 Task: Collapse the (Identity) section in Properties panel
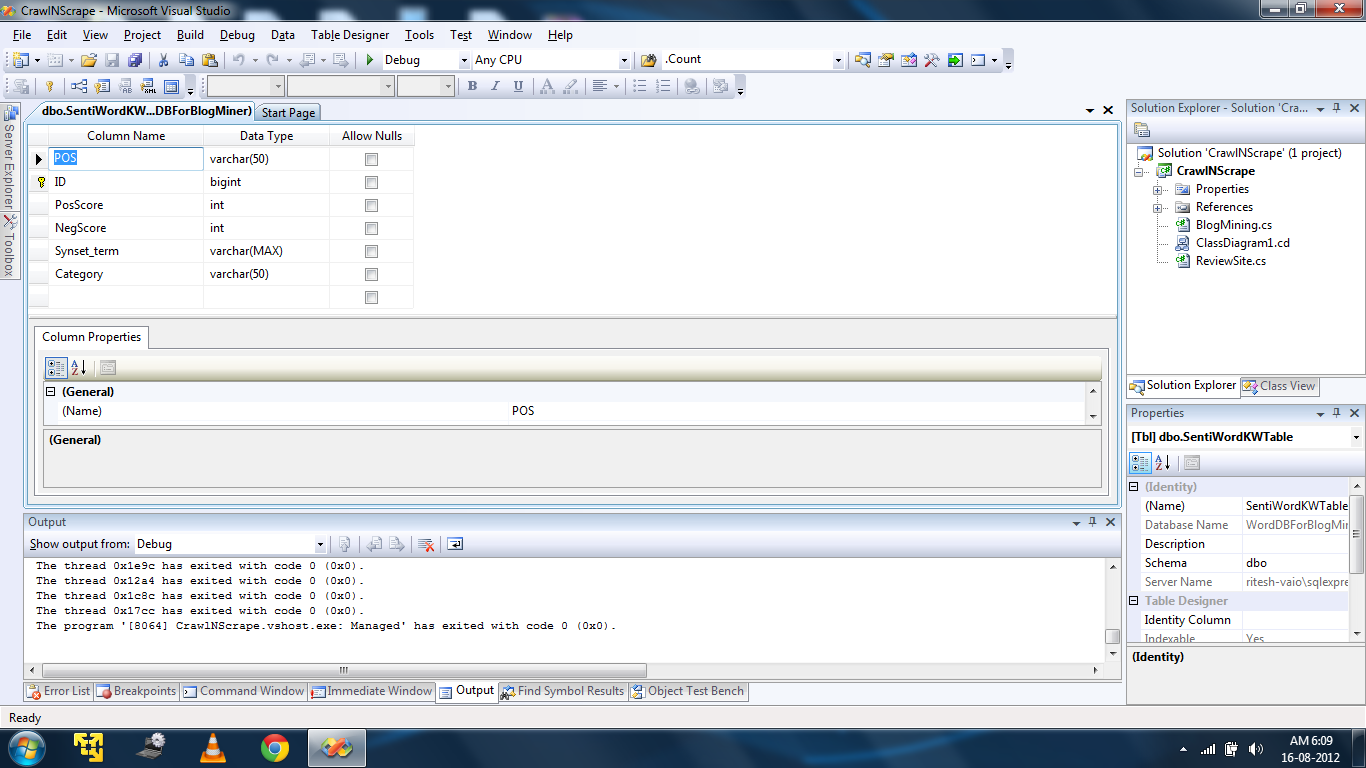[x=1134, y=487]
